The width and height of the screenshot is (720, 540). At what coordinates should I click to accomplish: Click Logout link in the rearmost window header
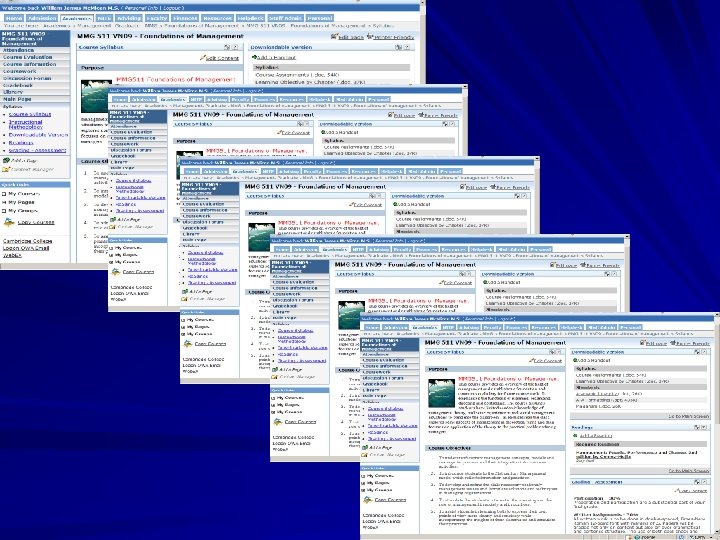(x=172, y=8)
